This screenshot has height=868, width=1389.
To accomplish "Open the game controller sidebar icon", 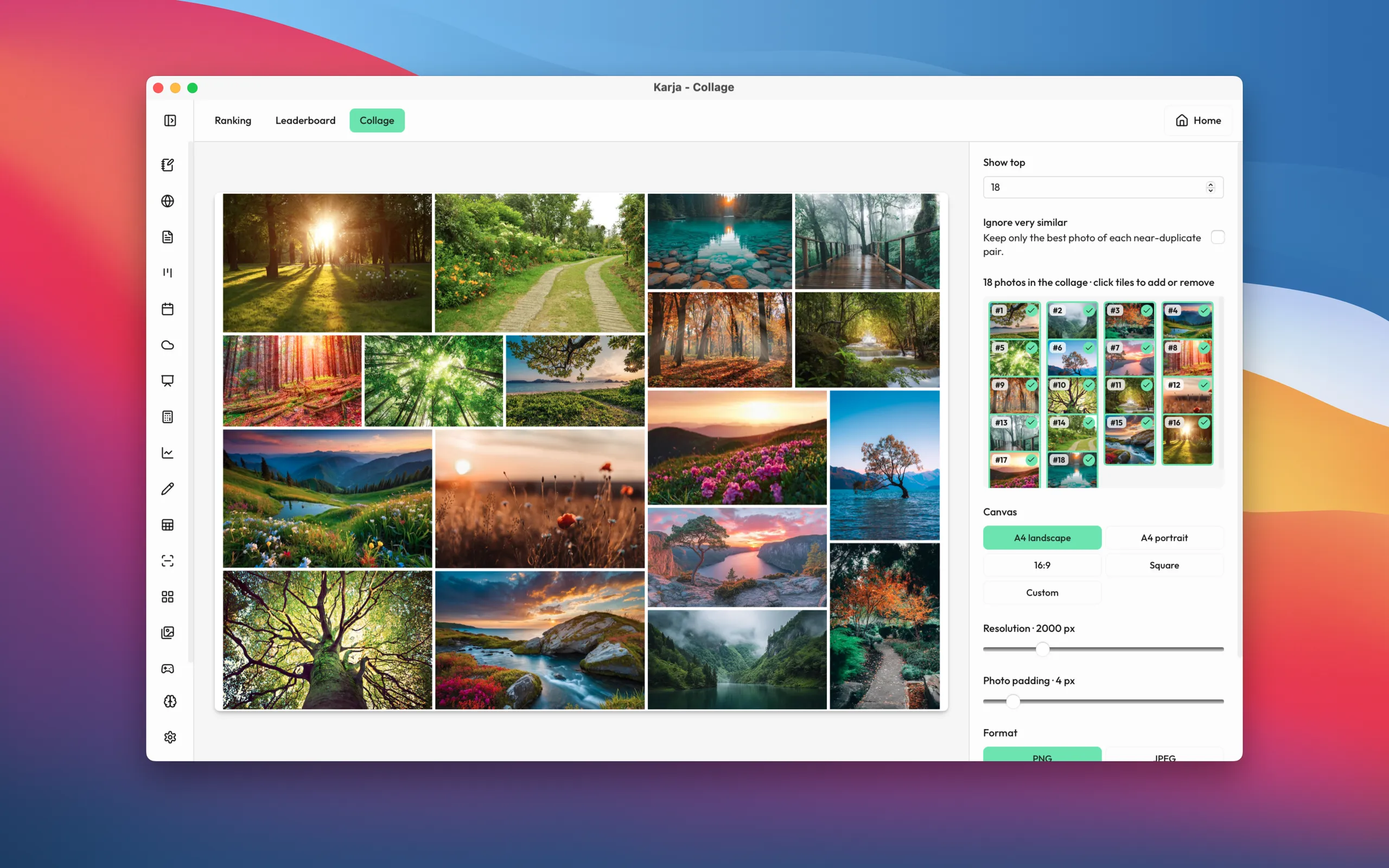I will tap(168, 669).
